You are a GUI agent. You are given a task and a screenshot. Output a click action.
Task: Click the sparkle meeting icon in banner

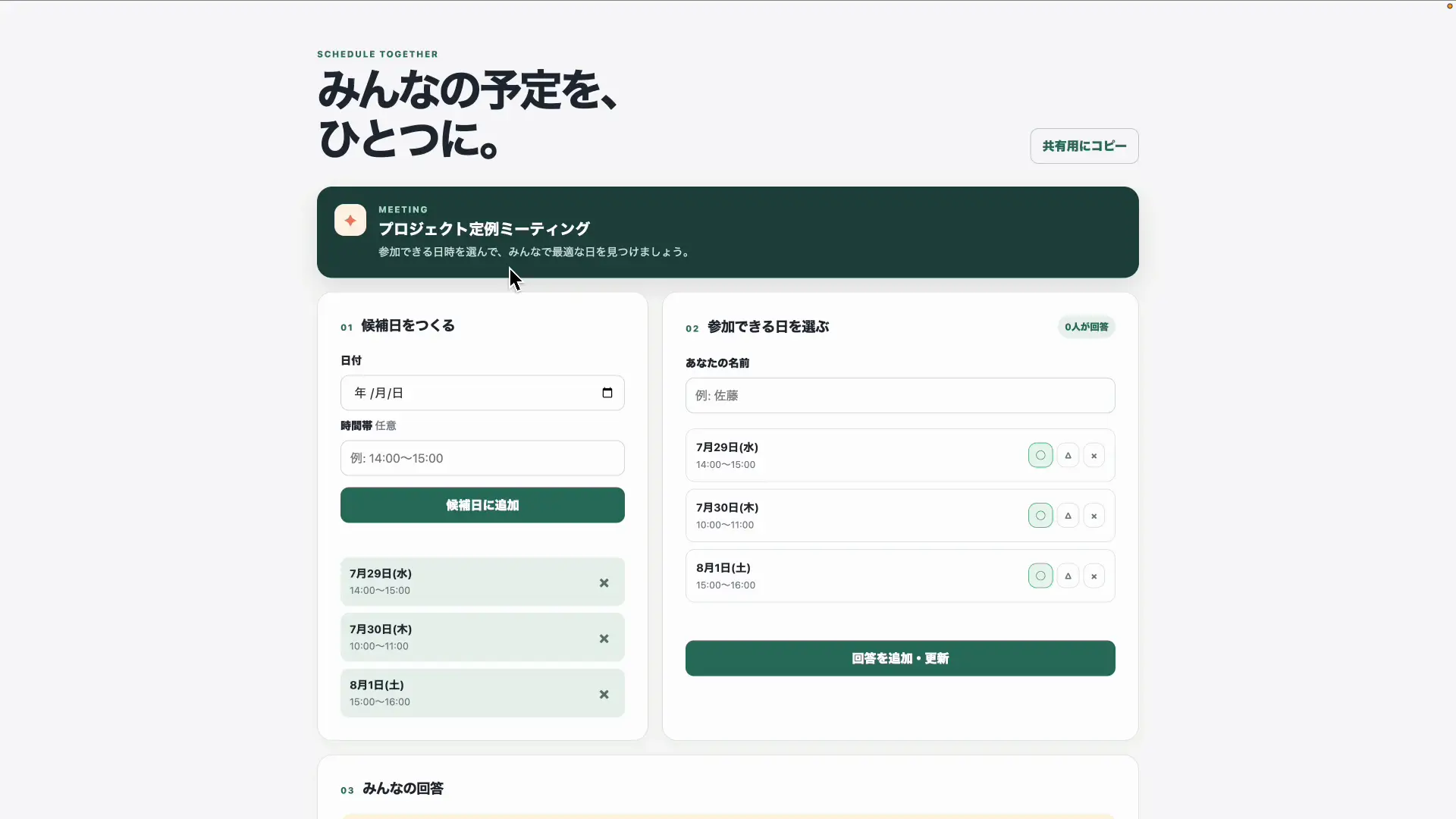tap(350, 220)
